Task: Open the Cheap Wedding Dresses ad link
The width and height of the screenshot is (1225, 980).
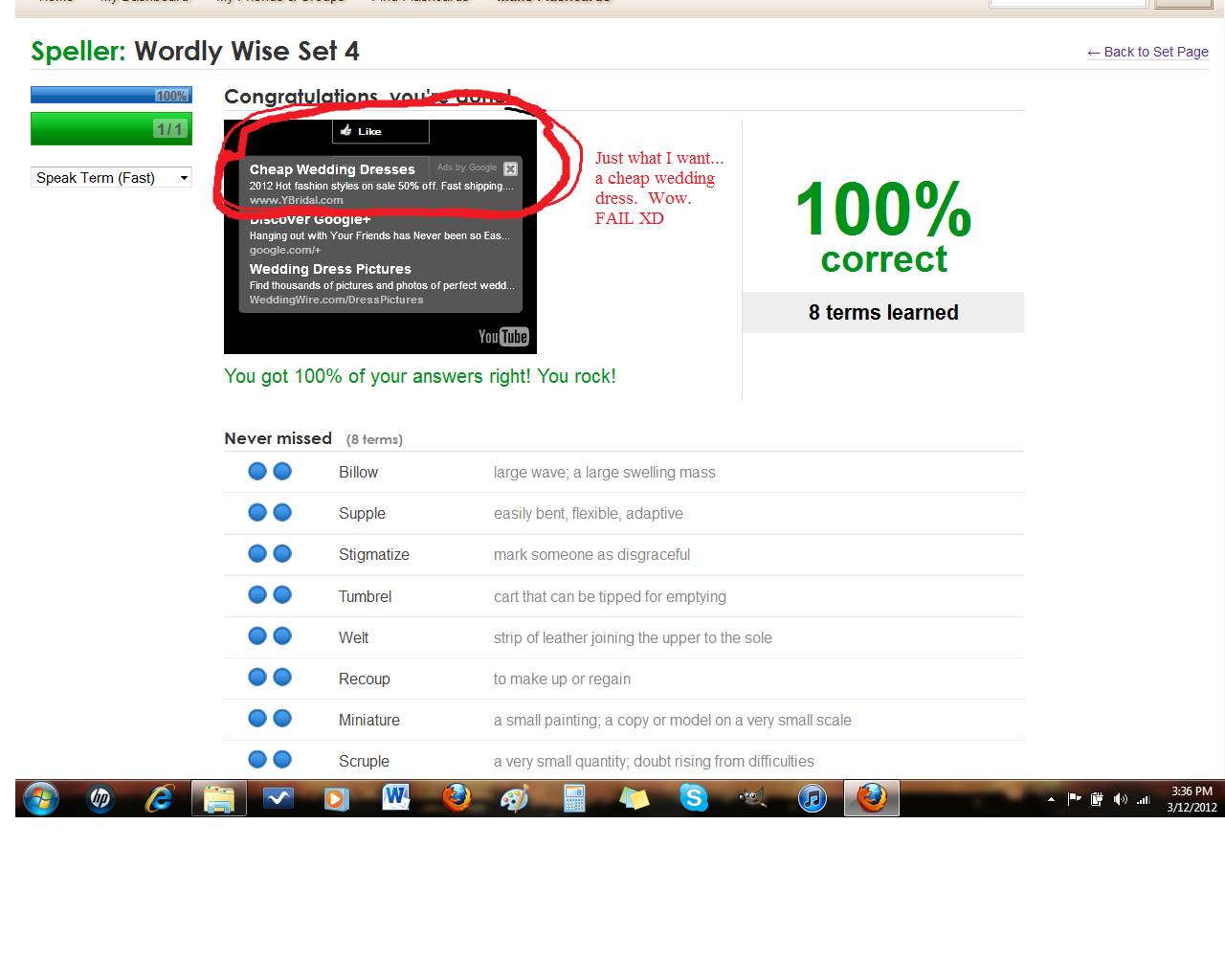Action: [x=332, y=169]
